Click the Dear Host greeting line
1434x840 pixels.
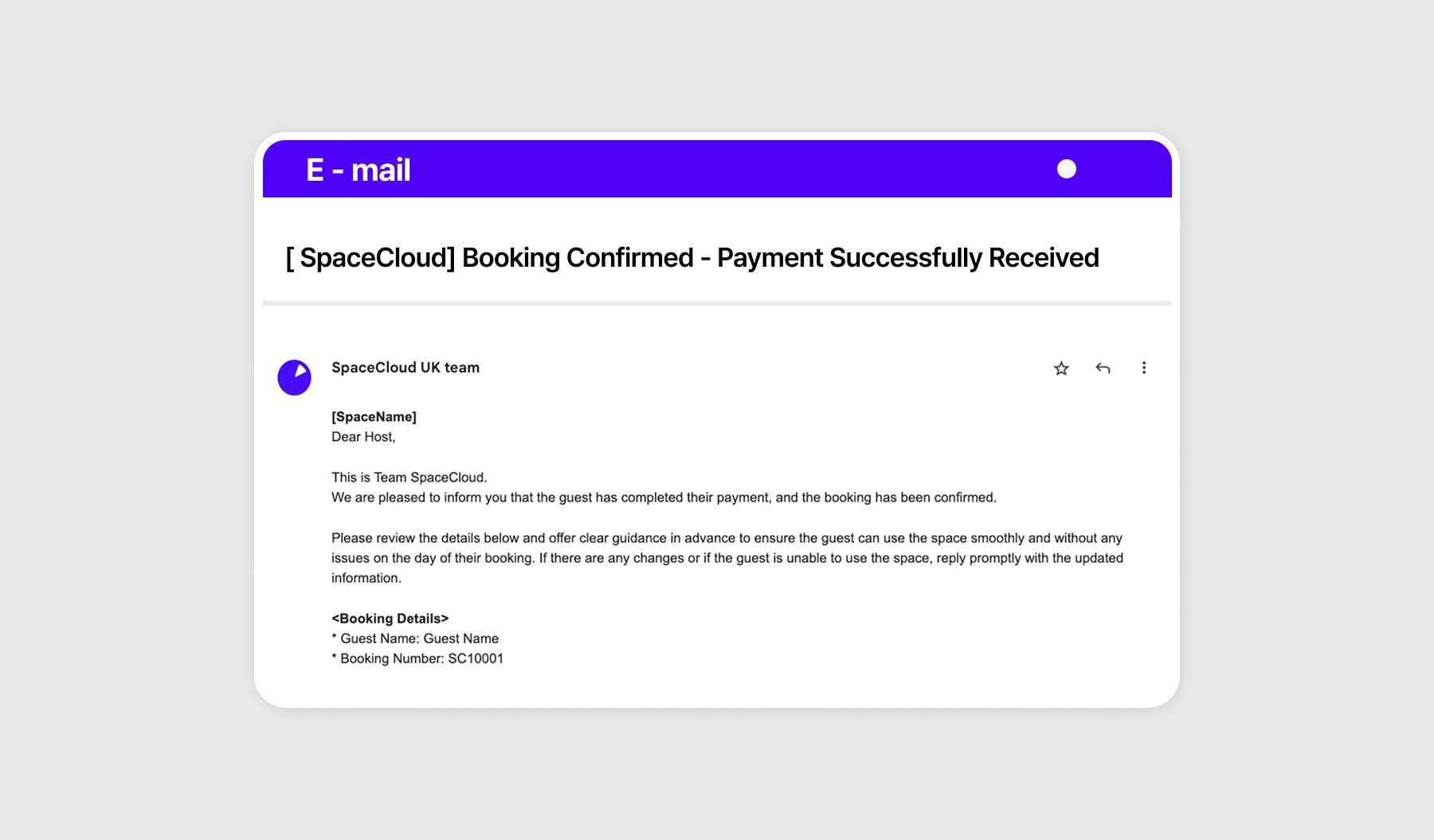point(363,436)
